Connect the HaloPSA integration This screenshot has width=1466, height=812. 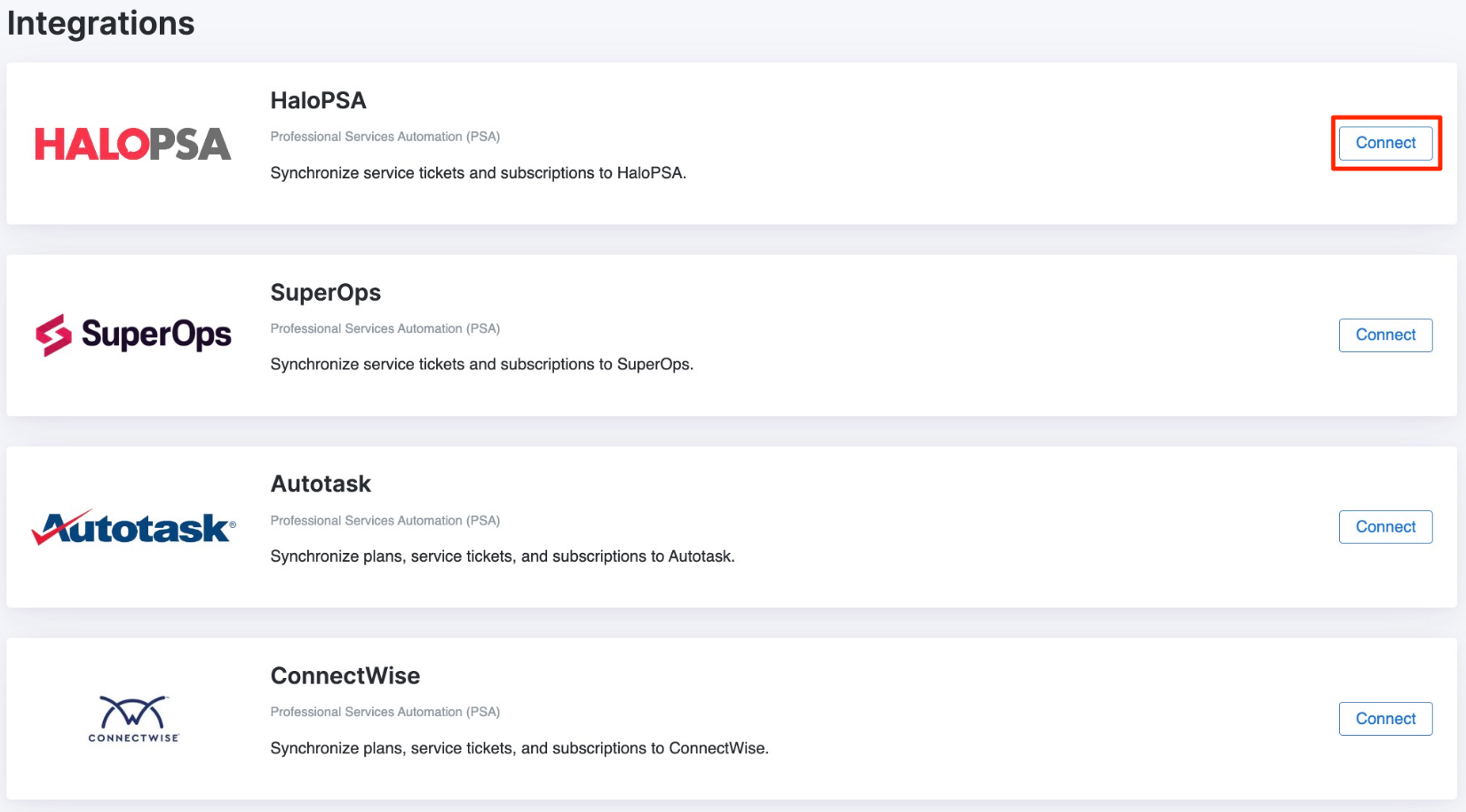(x=1385, y=143)
